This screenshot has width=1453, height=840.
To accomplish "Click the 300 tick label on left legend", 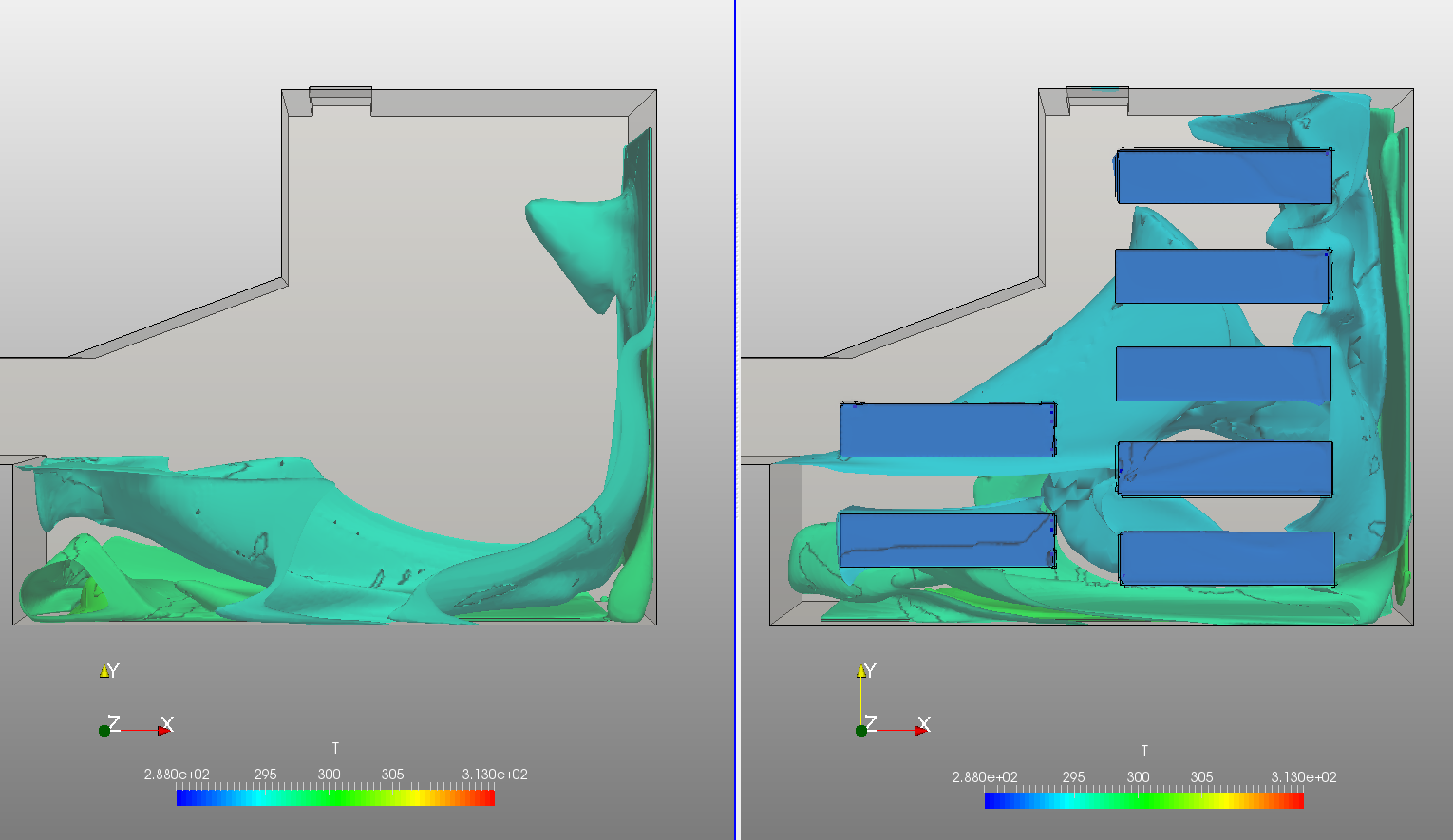I will pyautogui.click(x=330, y=774).
